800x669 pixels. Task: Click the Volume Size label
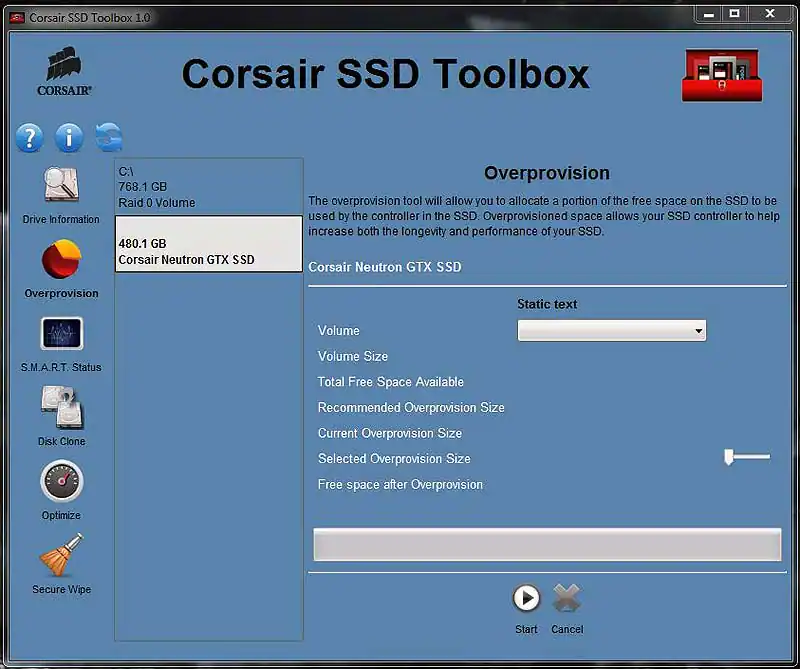coord(353,356)
